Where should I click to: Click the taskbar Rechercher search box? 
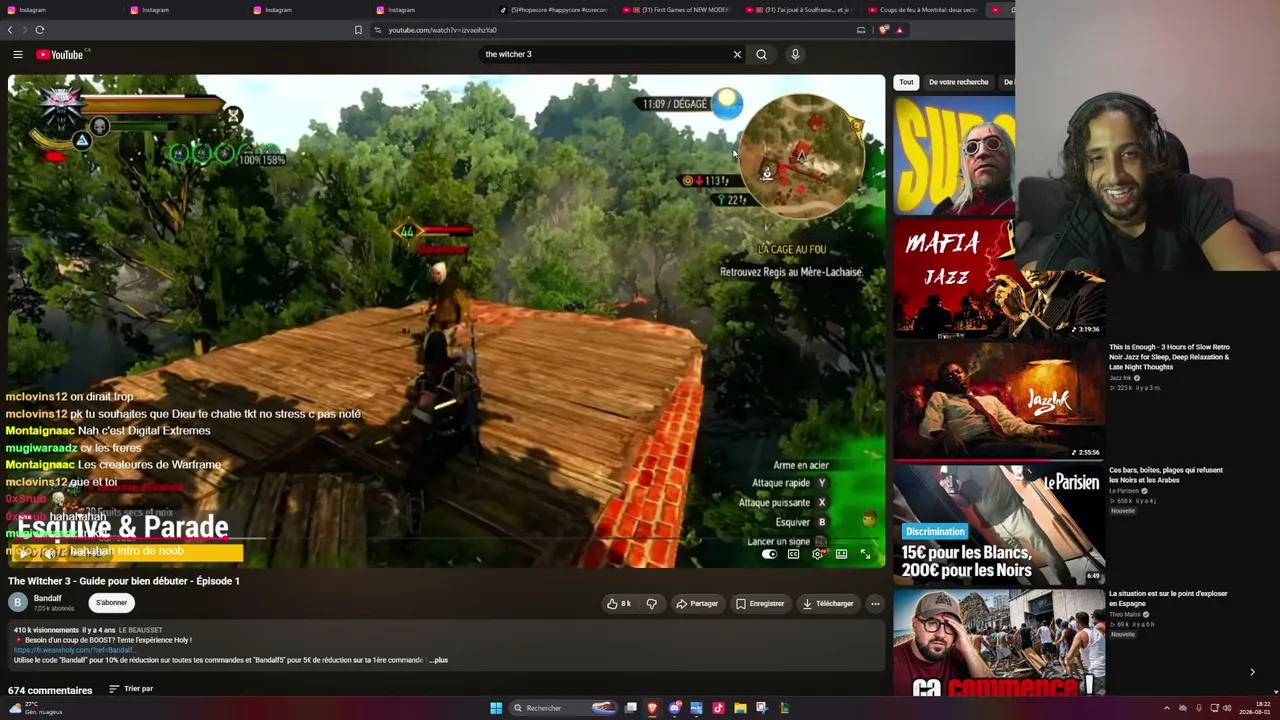[563, 708]
